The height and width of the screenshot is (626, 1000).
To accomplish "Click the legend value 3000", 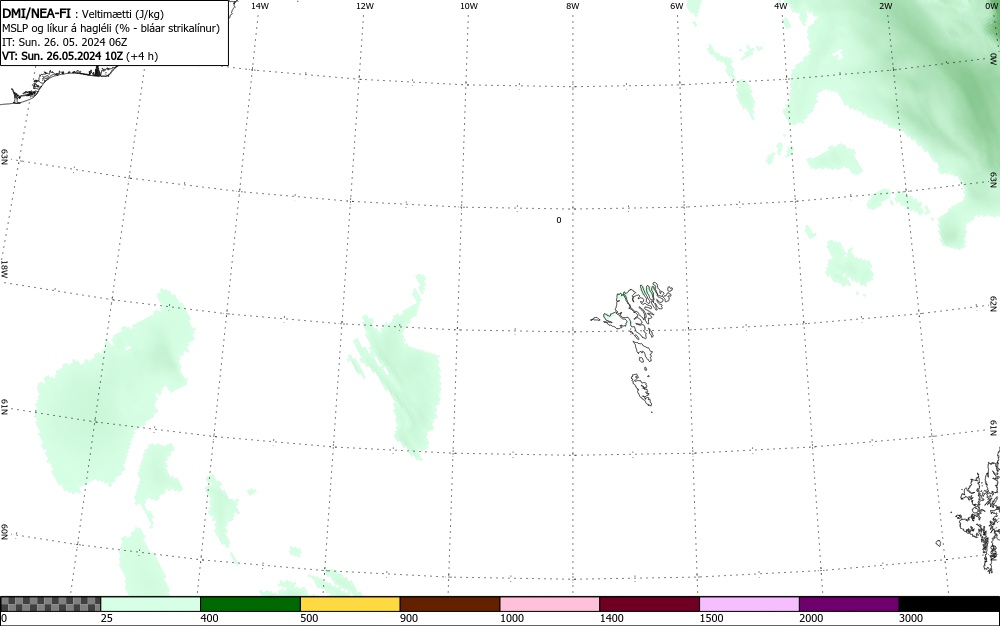I will (x=911, y=618).
